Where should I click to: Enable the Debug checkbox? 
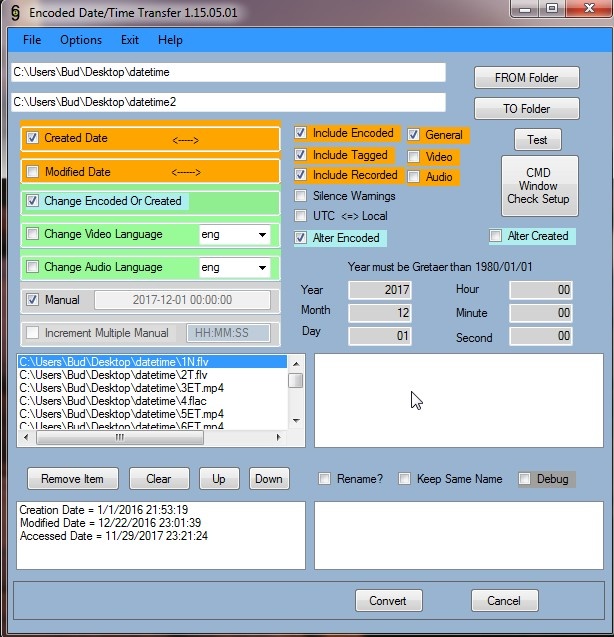(x=525, y=479)
